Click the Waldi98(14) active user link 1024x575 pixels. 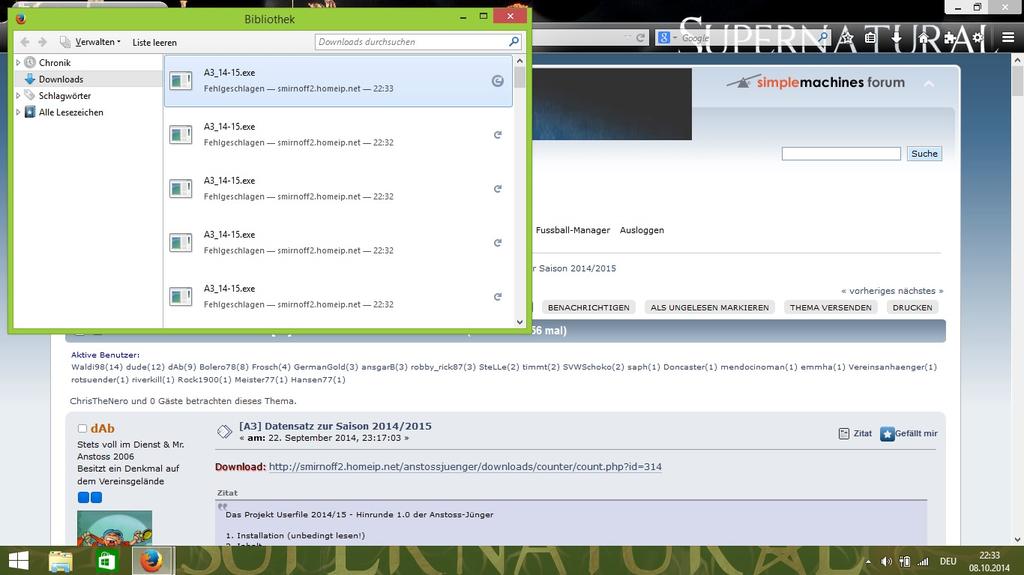pos(97,367)
